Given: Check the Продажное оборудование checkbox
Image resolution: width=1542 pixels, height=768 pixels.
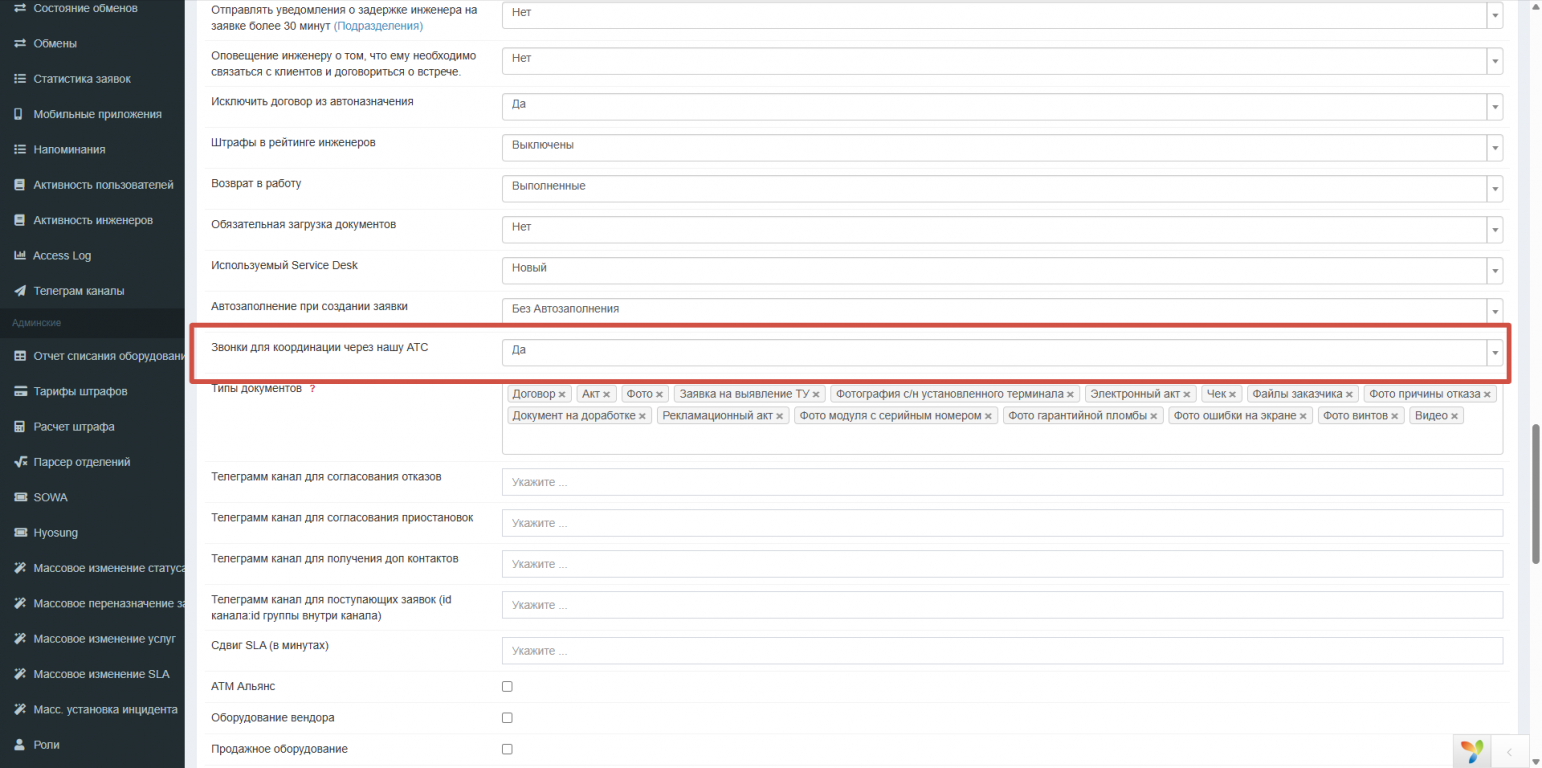Looking at the screenshot, I should [x=507, y=749].
